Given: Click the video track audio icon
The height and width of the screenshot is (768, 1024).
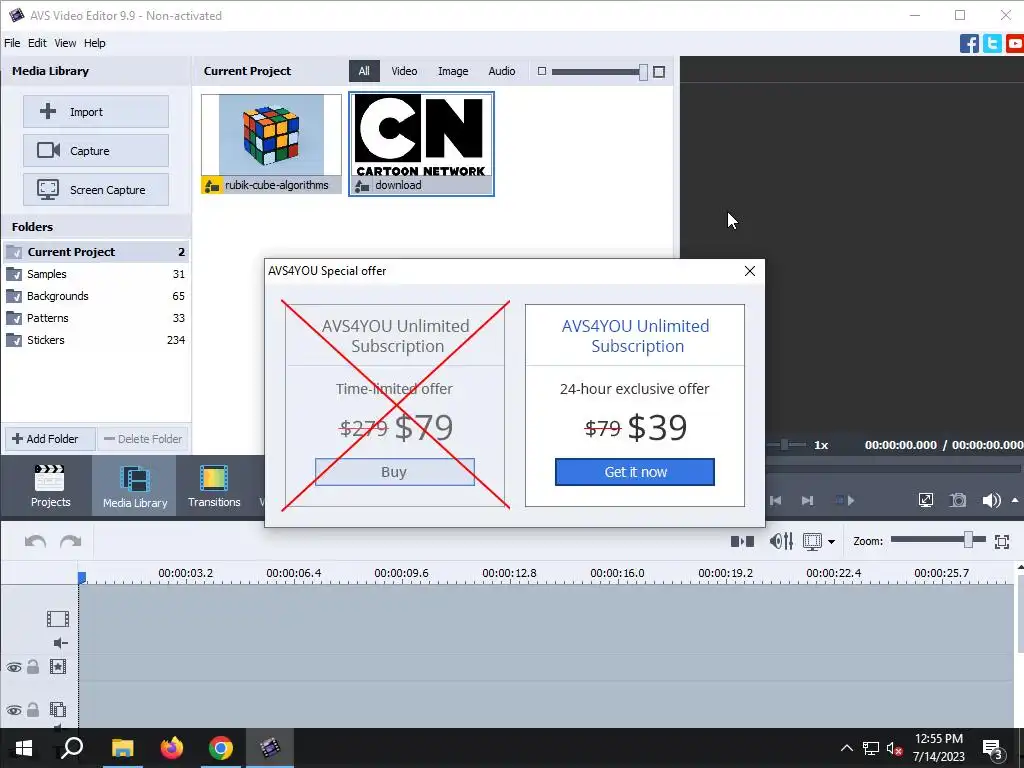Looking at the screenshot, I should pyautogui.click(x=60, y=643).
